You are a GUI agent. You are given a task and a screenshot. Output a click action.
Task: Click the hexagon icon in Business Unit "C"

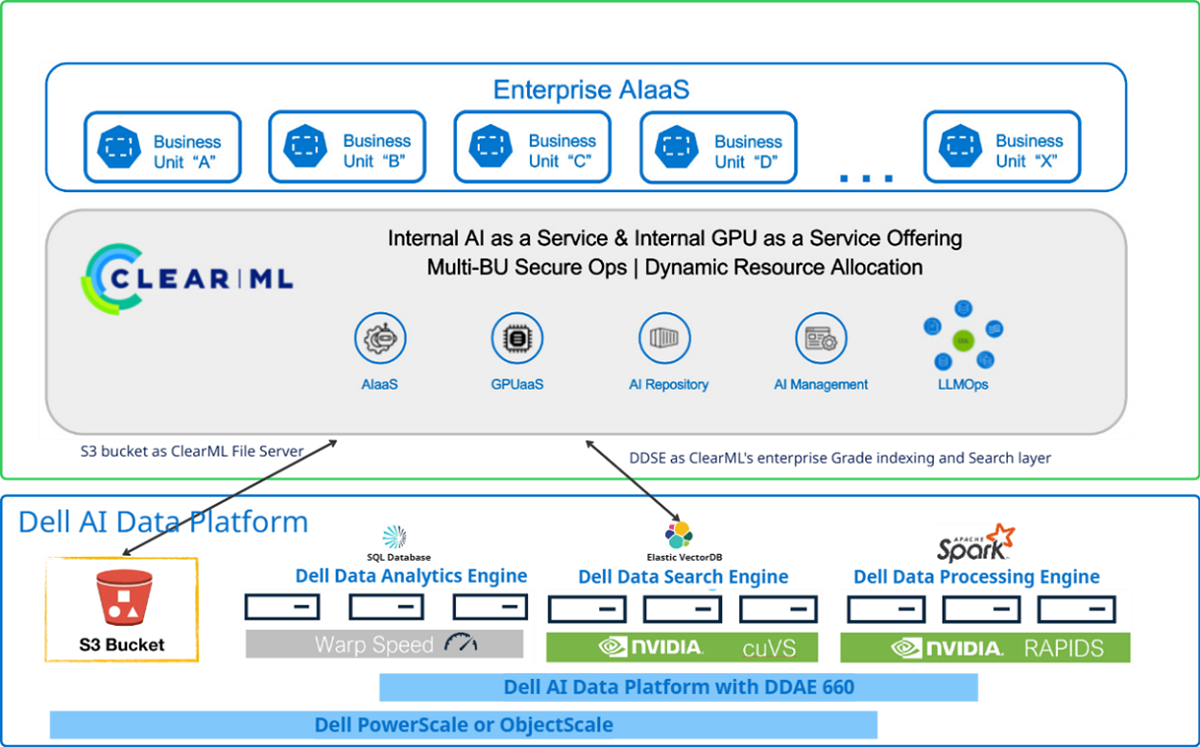[x=490, y=148]
